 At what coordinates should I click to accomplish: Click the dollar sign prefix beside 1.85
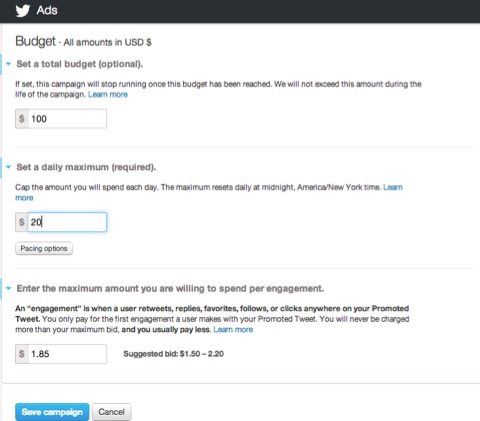[22, 354]
